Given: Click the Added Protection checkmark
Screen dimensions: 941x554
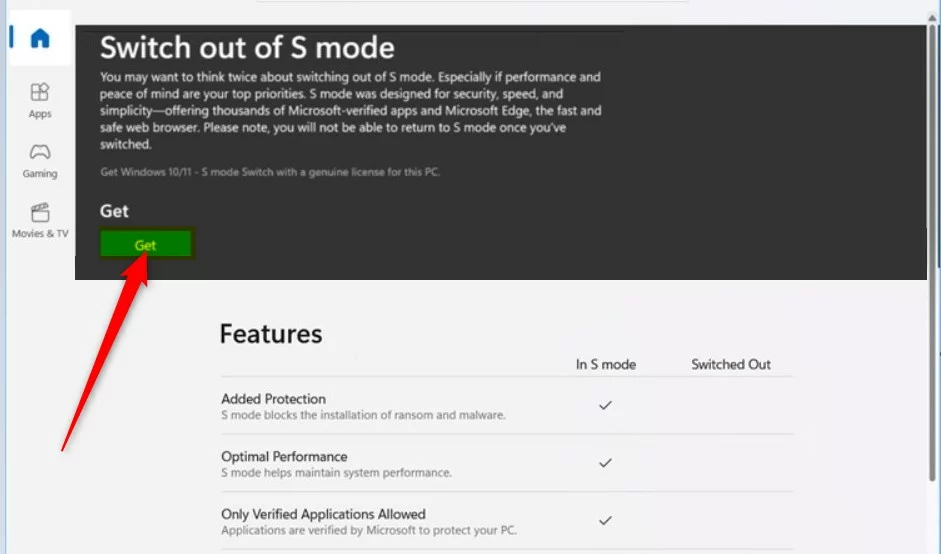Looking at the screenshot, I should pos(605,406).
